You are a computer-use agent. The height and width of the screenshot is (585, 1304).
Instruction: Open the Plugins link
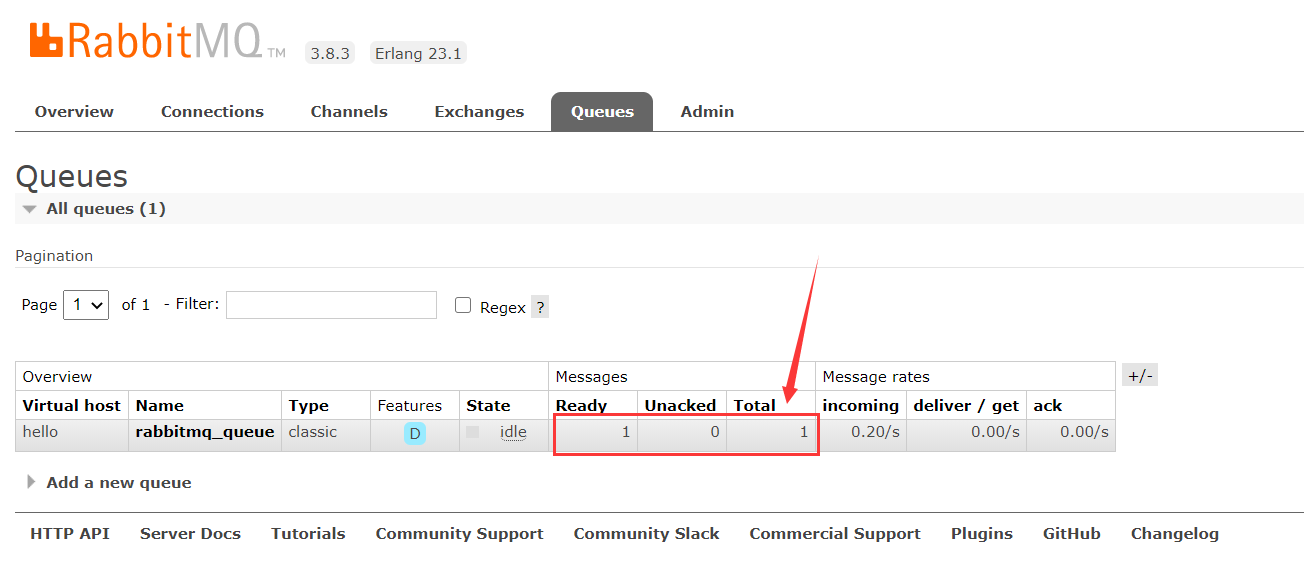[x=981, y=534]
